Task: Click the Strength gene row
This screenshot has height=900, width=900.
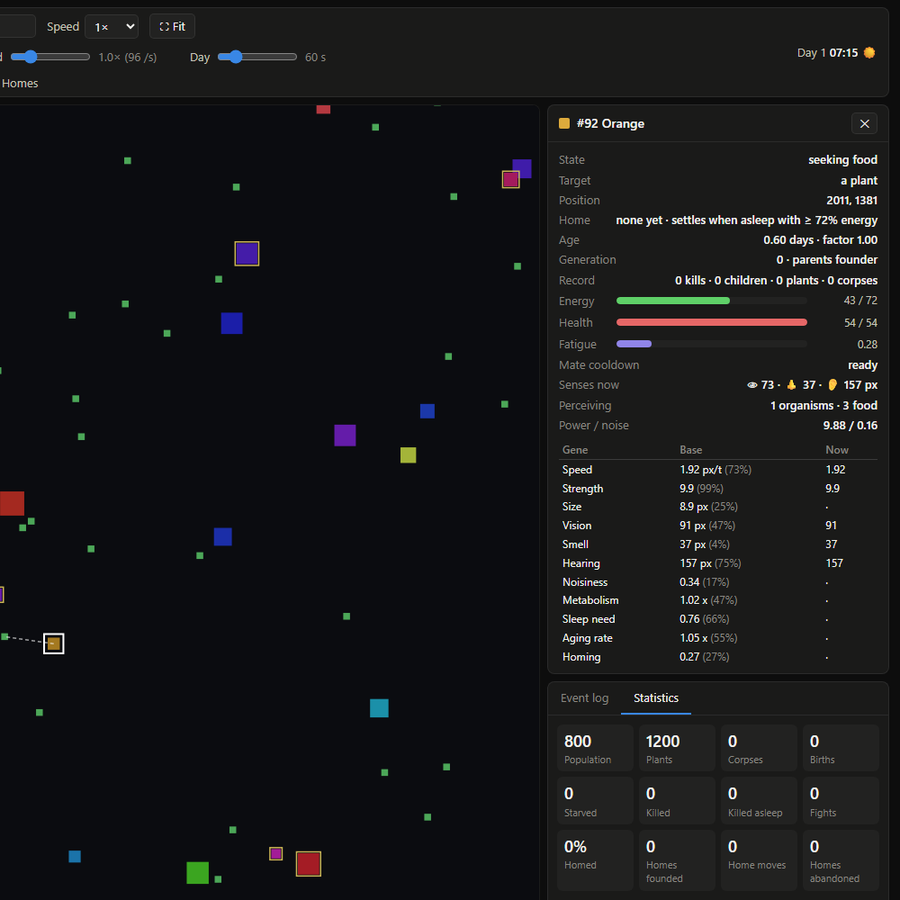Action: [x=717, y=488]
